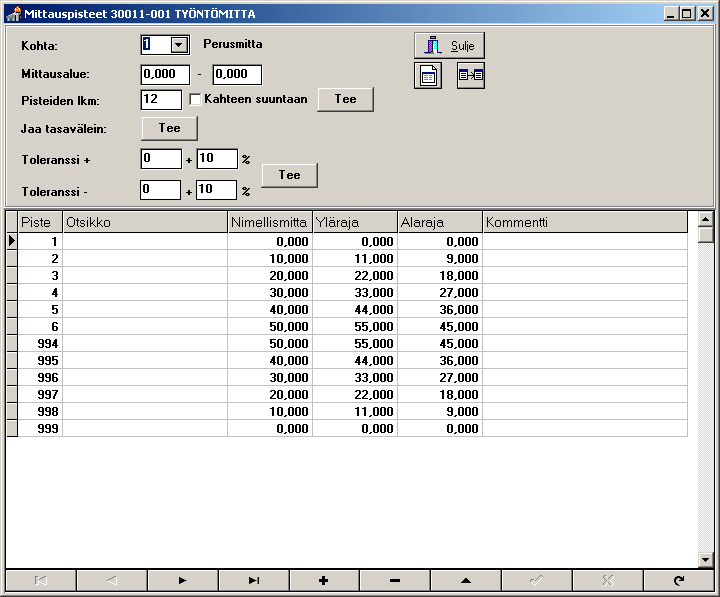
Task: Select Alaraja cell 27,000 in row 4
Action: click(440, 293)
